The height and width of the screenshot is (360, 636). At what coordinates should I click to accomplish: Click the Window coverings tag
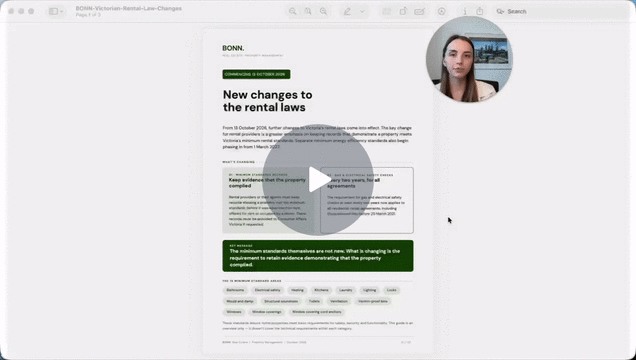267,312
